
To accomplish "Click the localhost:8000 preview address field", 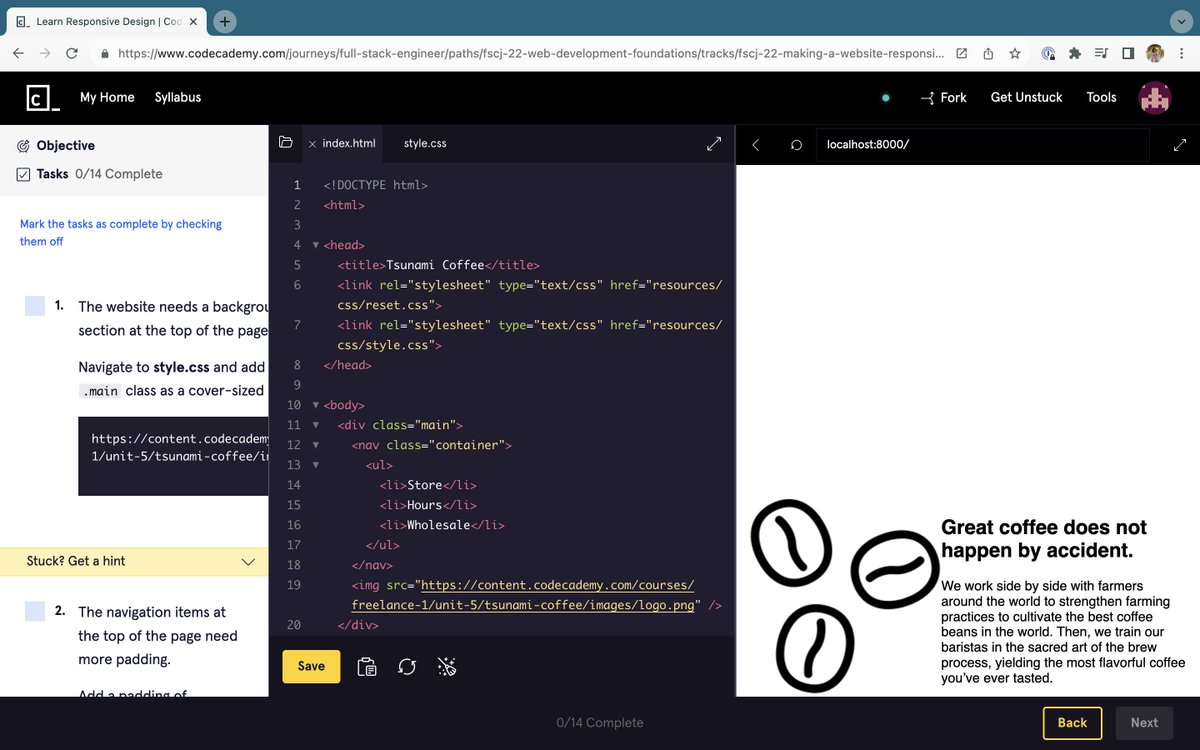I will [982, 145].
